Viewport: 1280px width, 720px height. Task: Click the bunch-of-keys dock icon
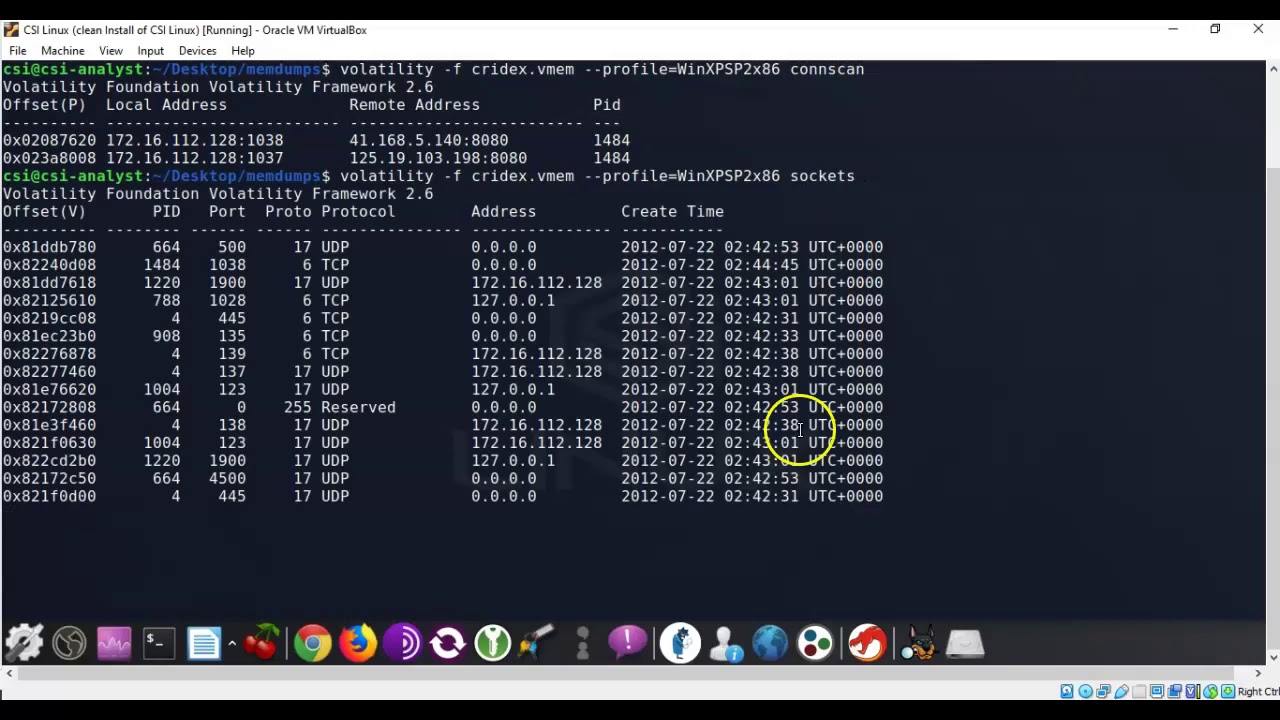pyautogui.click(x=537, y=643)
